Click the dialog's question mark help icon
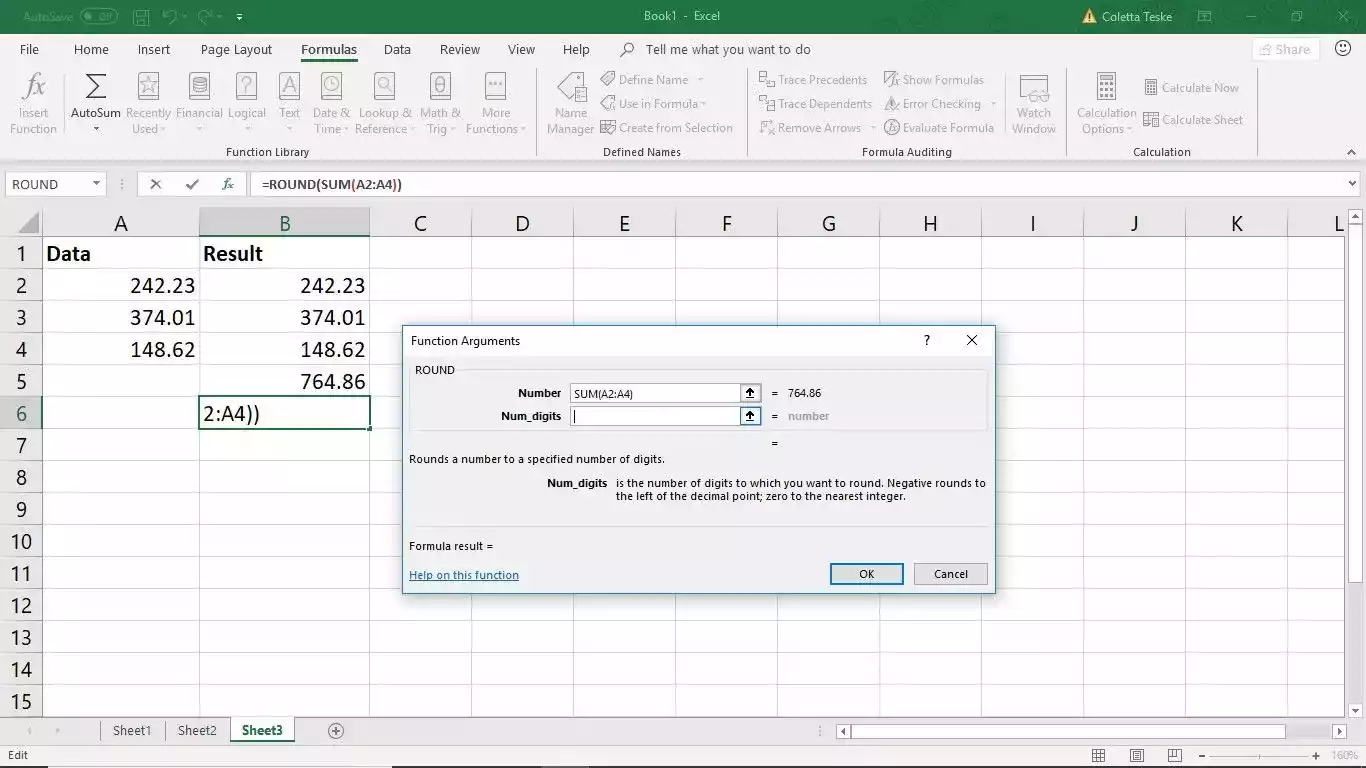Viewport: 1366px width, 768px height. point(927,340)
